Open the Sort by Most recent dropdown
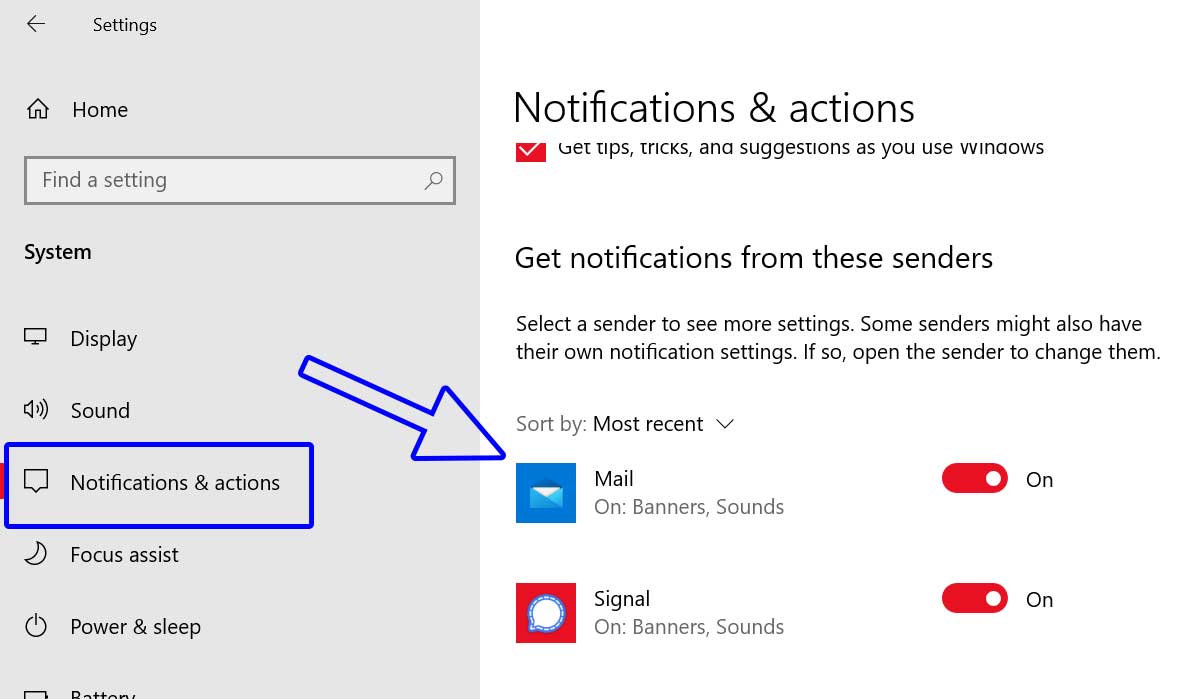This screenshot has width=1191, height=699. point(648,423)
